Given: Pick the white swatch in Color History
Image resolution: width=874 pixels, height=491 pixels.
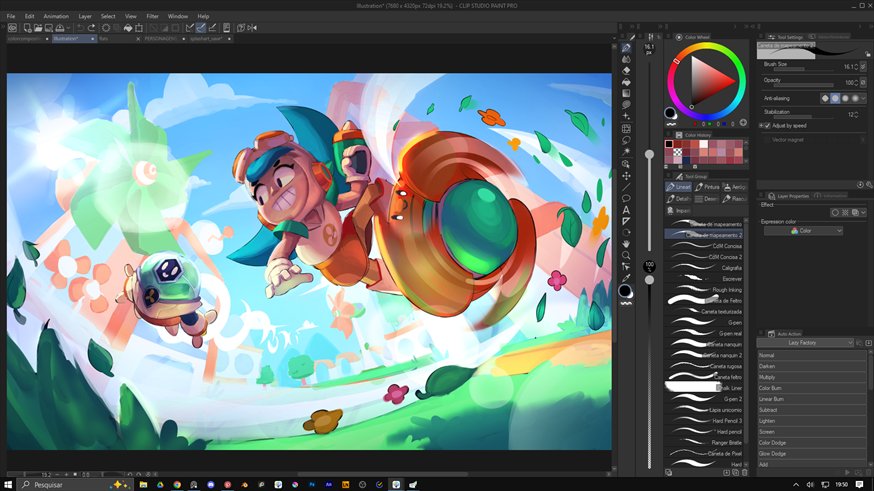Looking at the screenshot, I should click(703, 144).
